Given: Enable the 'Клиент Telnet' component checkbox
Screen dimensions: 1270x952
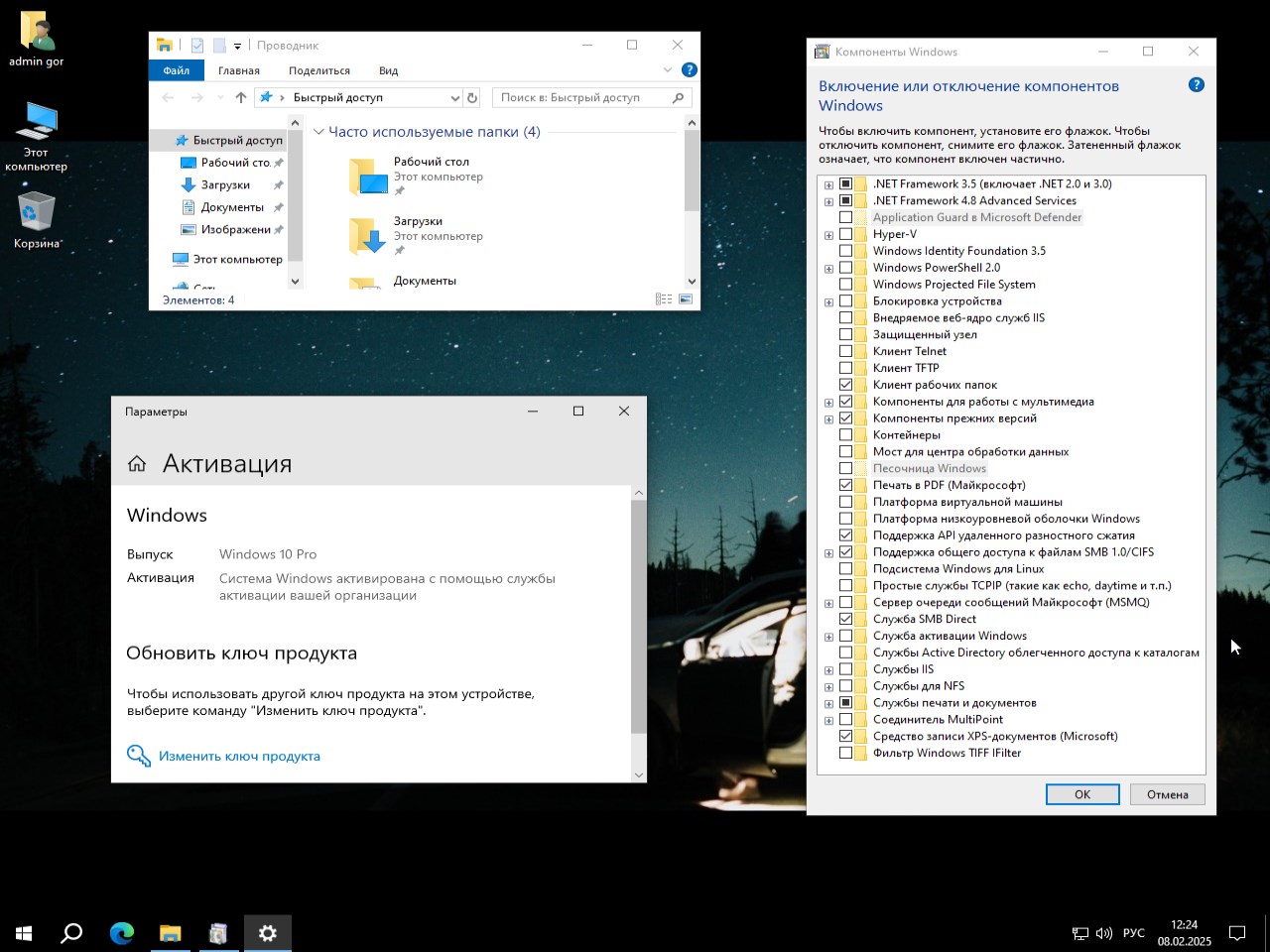Looking at the screenshot, I should coord(847,351).
